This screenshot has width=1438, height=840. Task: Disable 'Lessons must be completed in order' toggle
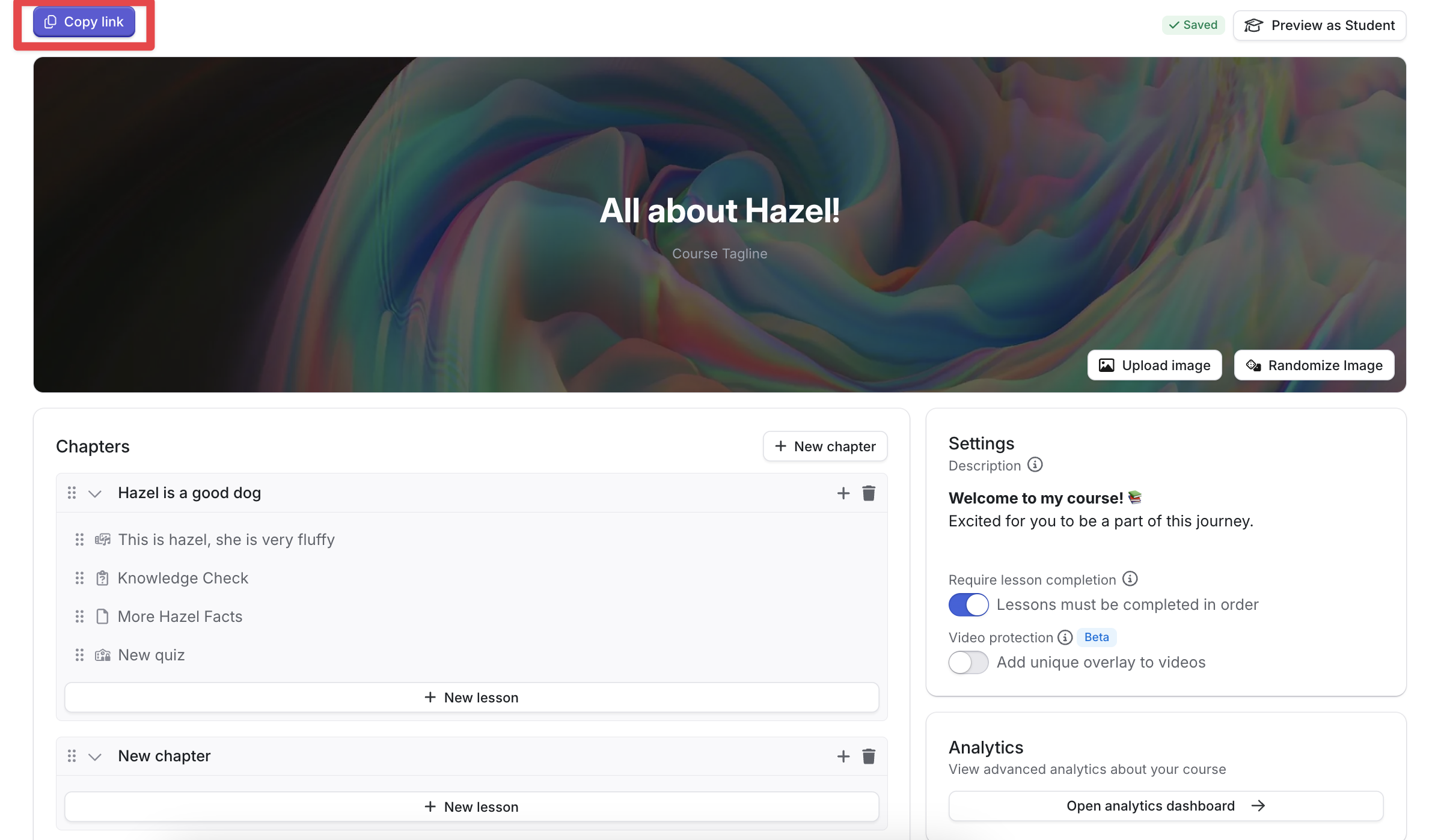pos(968,604)
